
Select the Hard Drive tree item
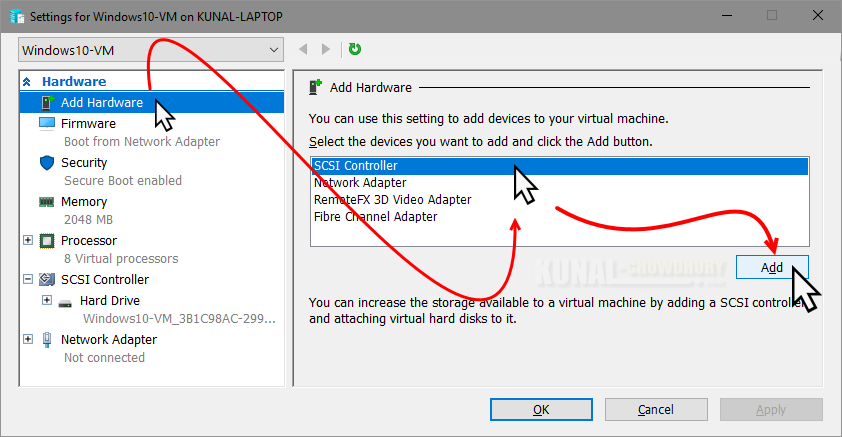pos(110,301)
